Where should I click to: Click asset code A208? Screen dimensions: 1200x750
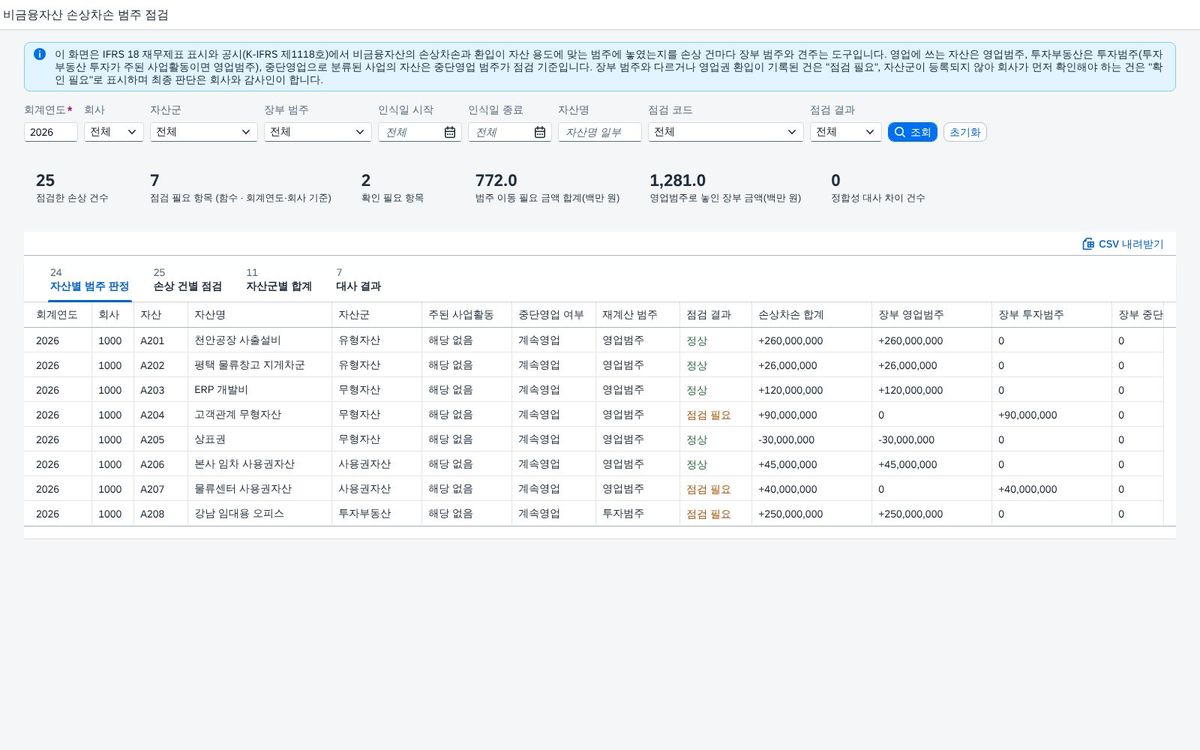pos(152,514)
